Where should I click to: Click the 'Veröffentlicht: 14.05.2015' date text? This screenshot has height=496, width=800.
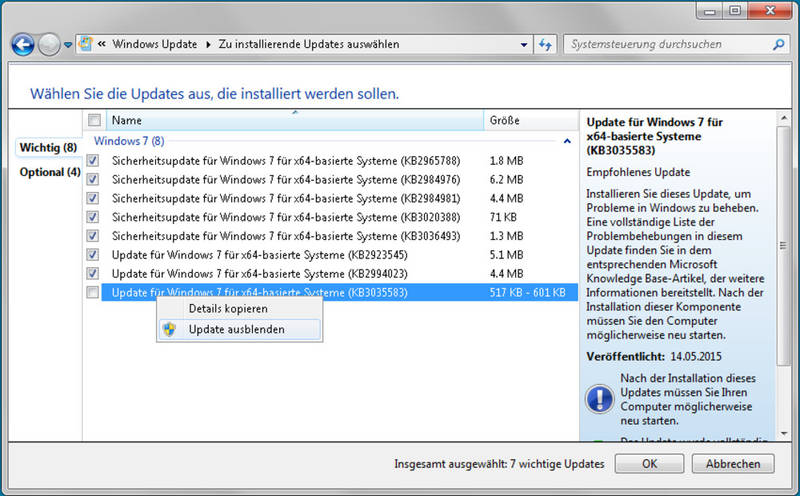click(654, 357)
